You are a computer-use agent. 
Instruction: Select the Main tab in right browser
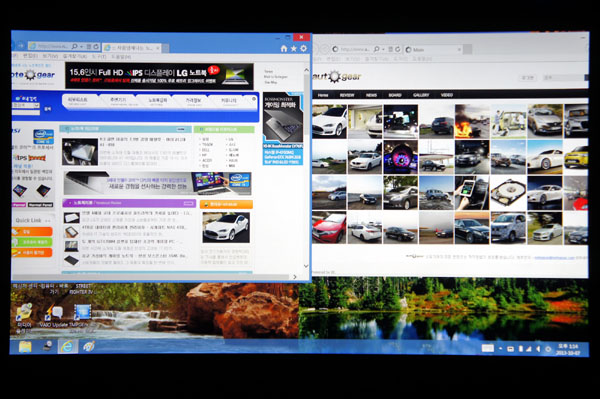(x=433, y=50)
